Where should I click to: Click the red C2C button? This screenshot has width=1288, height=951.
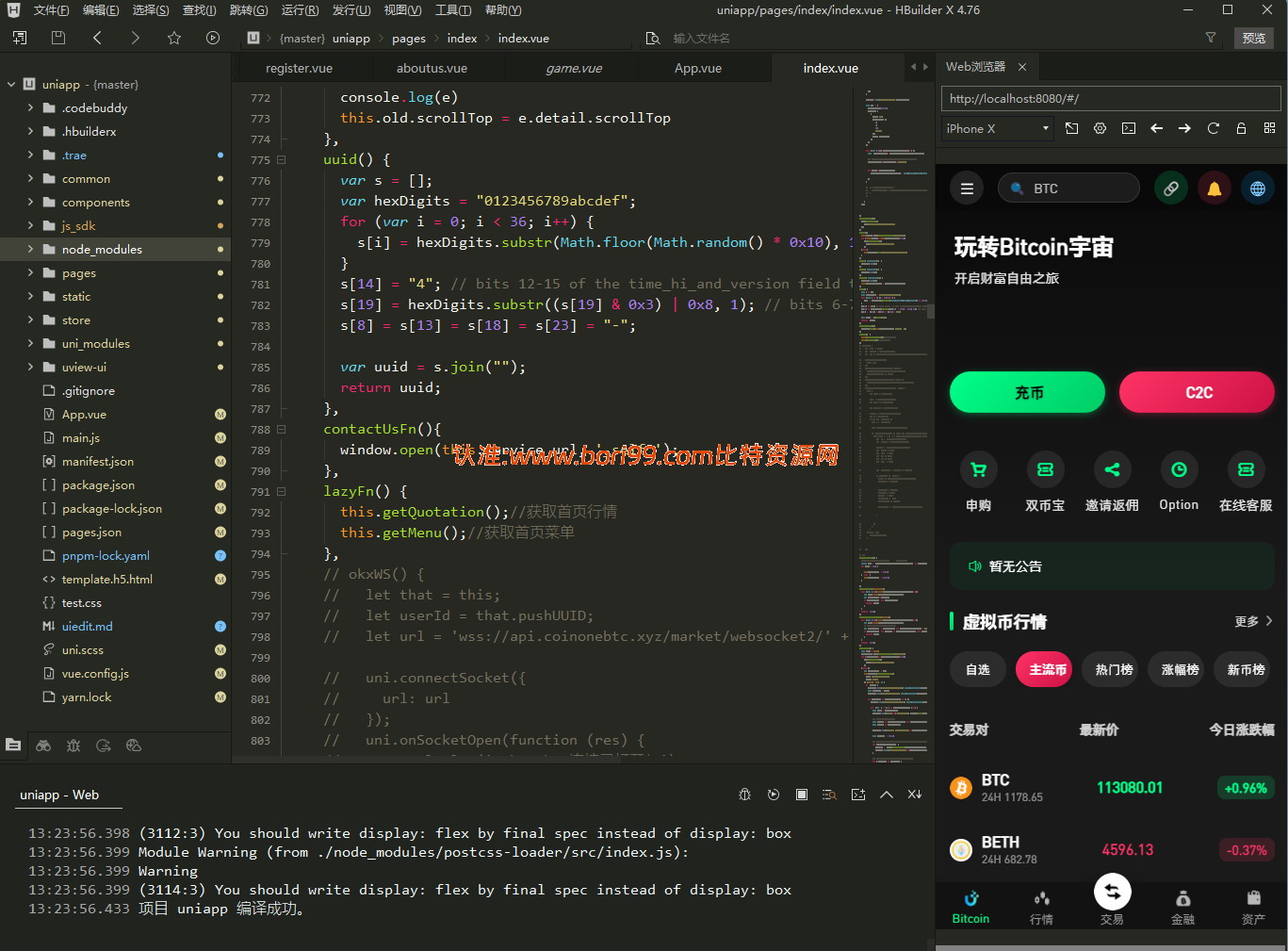[x=1197, y=392]
